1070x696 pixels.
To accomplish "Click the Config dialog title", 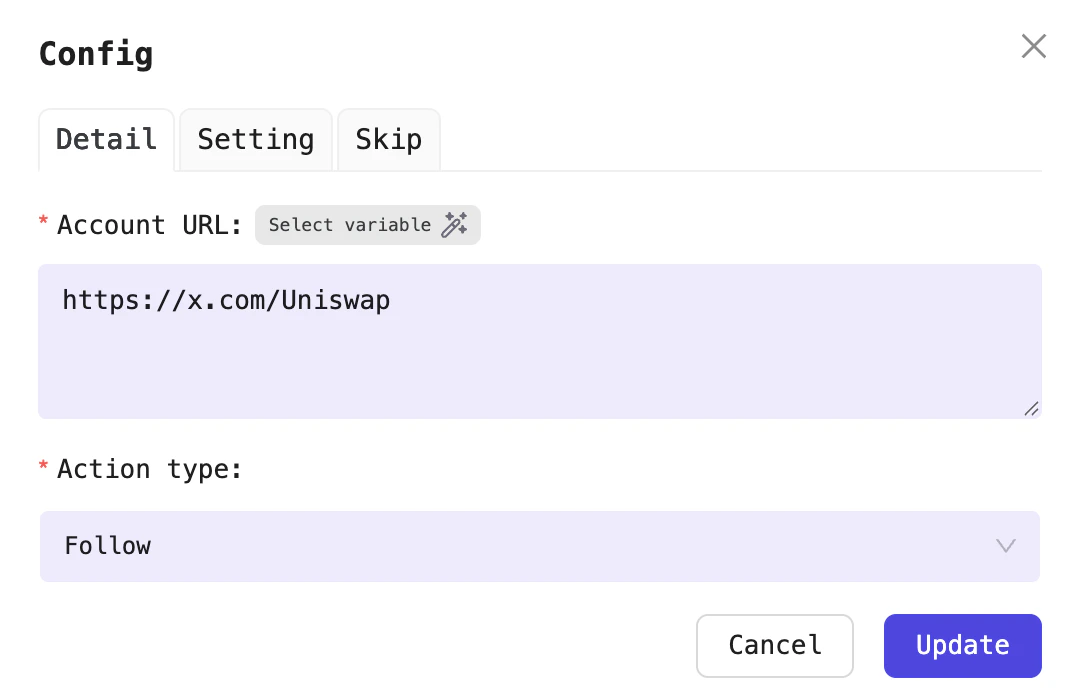I will click(96, 54).
